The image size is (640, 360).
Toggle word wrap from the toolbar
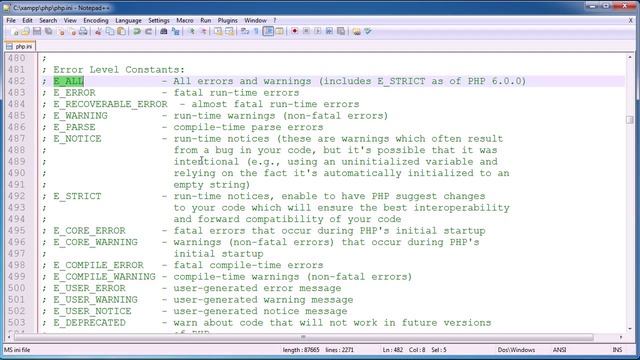coord(245,31)
